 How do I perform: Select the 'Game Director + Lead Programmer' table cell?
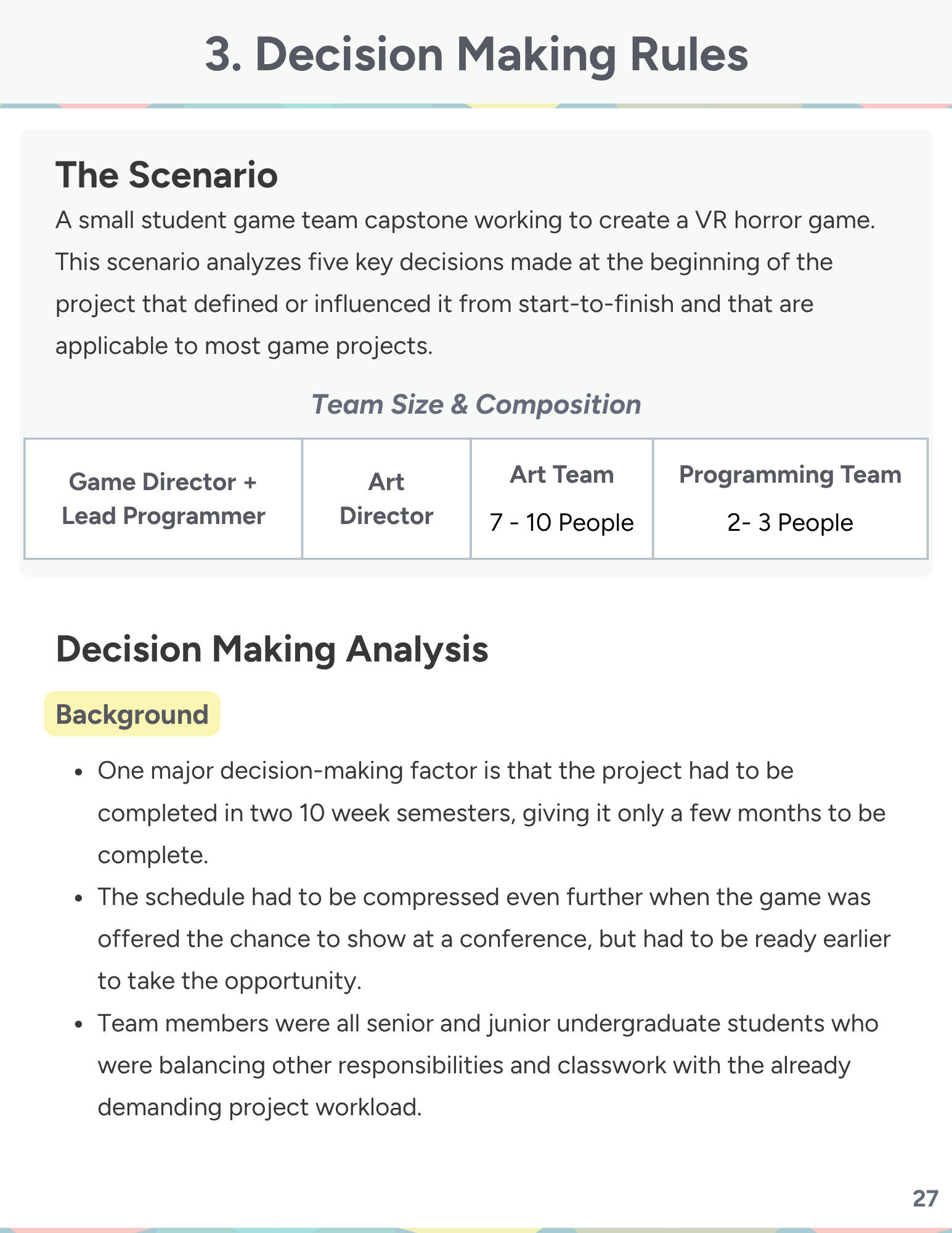point(163,499)
